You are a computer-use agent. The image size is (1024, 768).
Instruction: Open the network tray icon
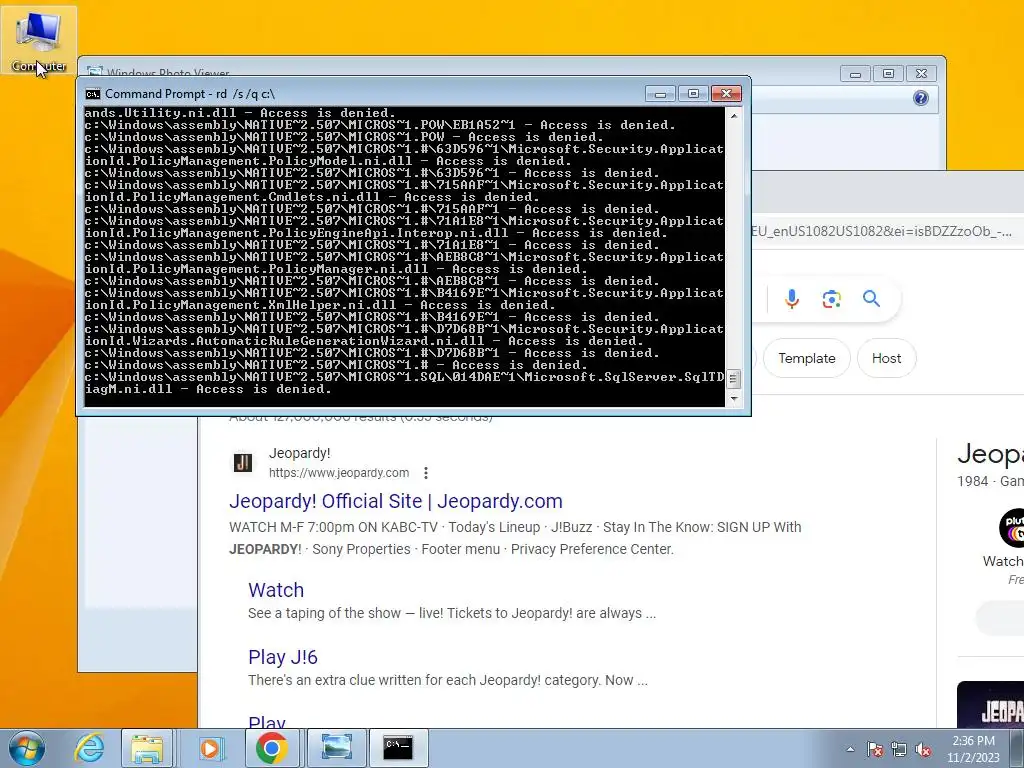(899, 749)
